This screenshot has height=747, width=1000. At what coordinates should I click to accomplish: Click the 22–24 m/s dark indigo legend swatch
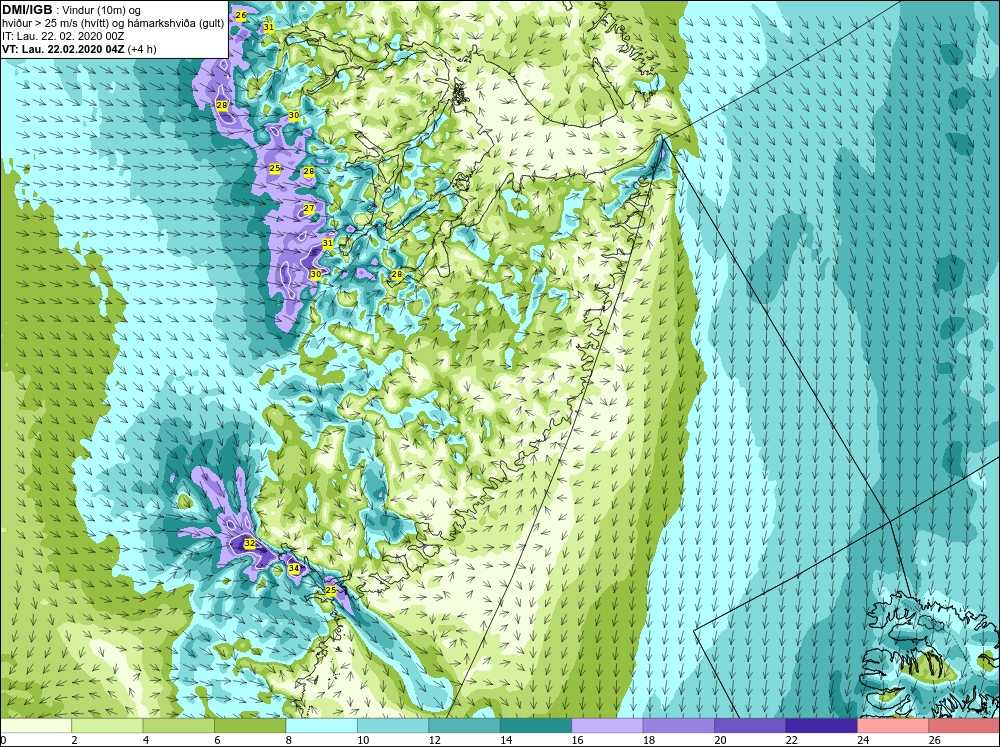821,725
